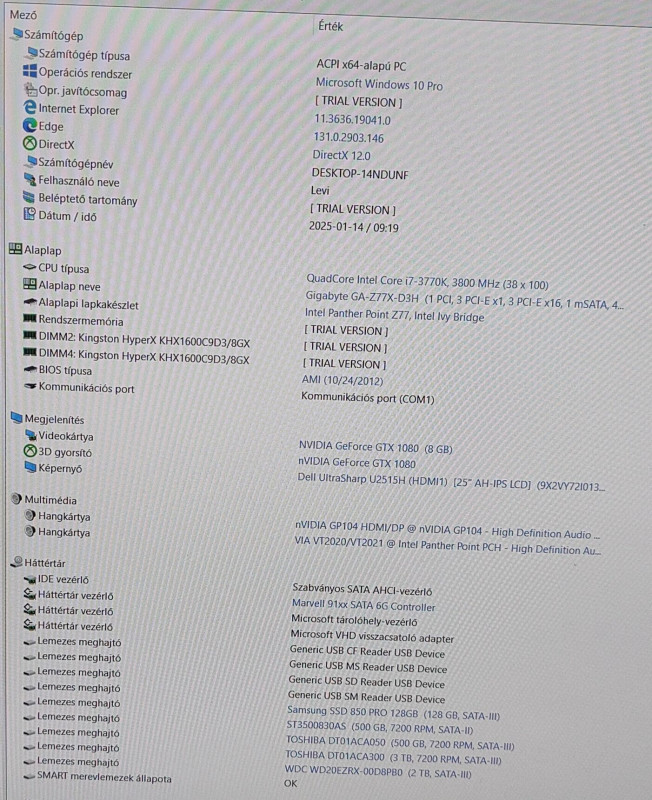Select the nVIDIA GP104 HDMI/DP audio value
Viewport: 652px width, 800px height.
(x=447, y=530)
